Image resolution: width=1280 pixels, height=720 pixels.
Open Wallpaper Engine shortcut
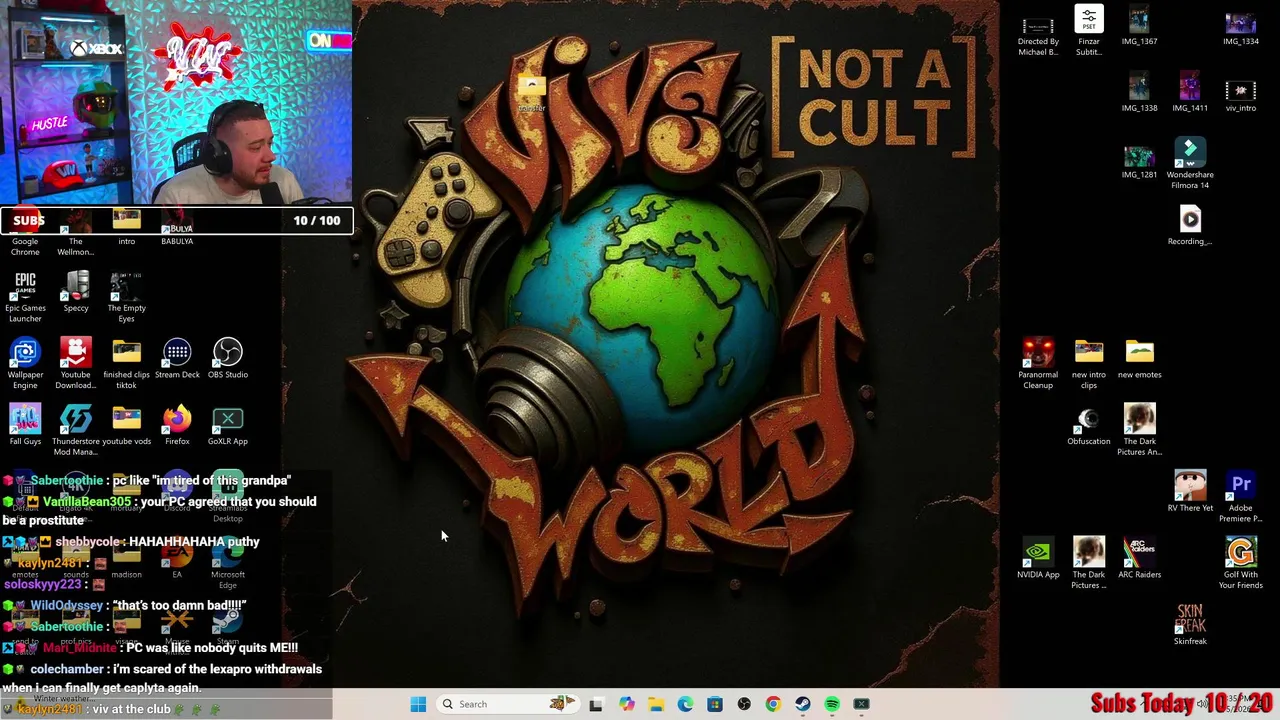coord(25,363)
